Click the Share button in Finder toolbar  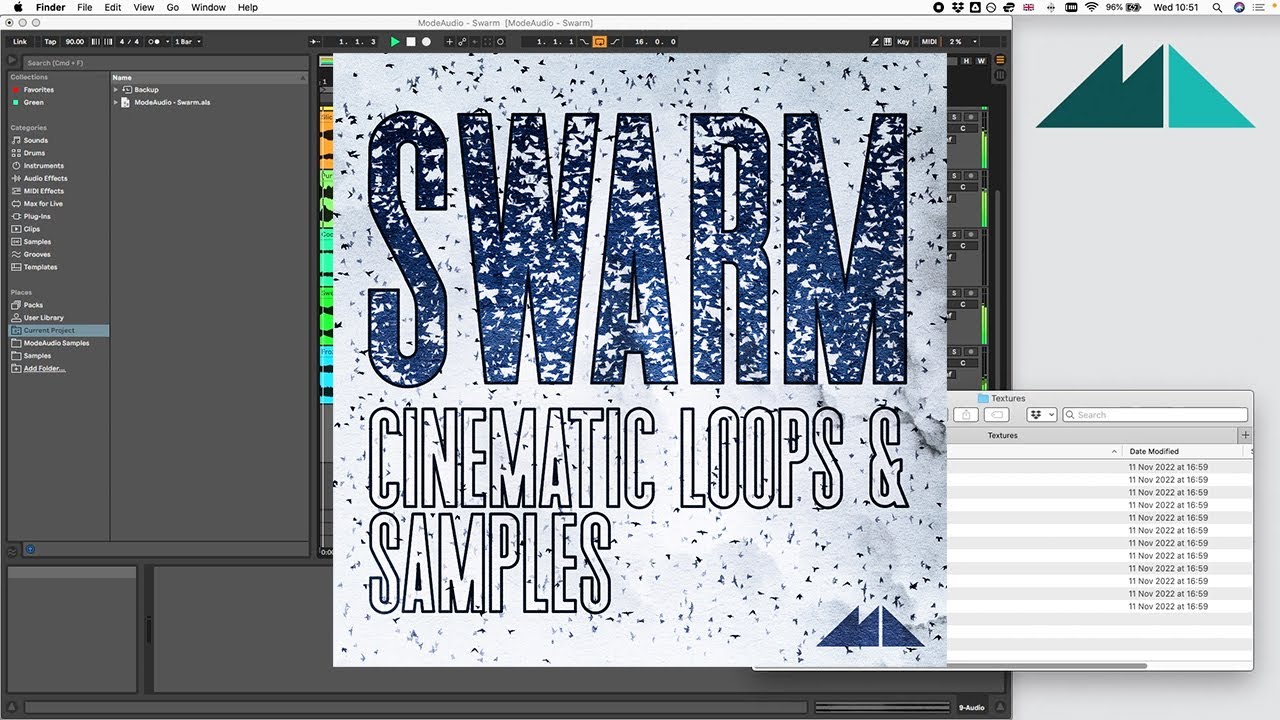pos(965,415)
